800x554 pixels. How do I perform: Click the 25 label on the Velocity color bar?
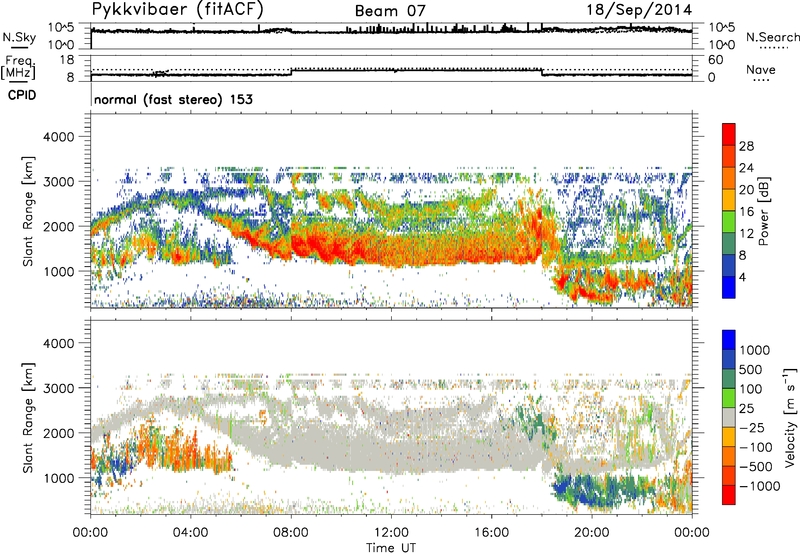[746, 409]
